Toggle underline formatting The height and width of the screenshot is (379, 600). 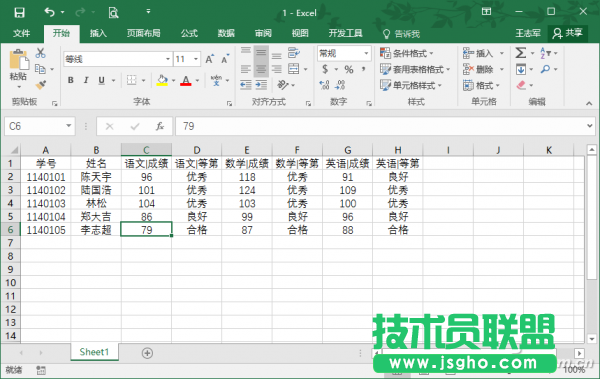tap(101, 80)
